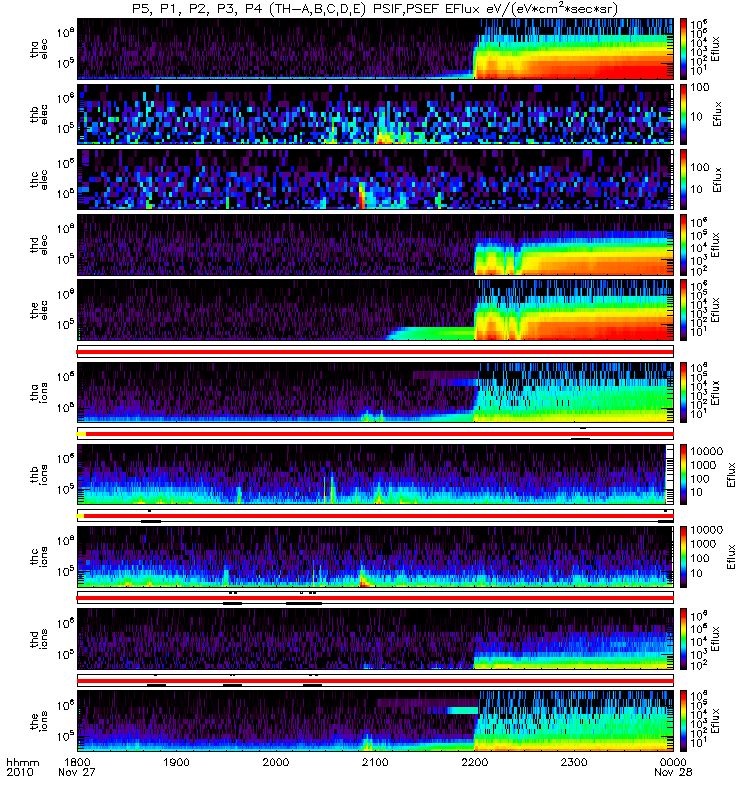Click the 2300 time axis label
Viewport: 750px width, 800px height.
[574, 762]
